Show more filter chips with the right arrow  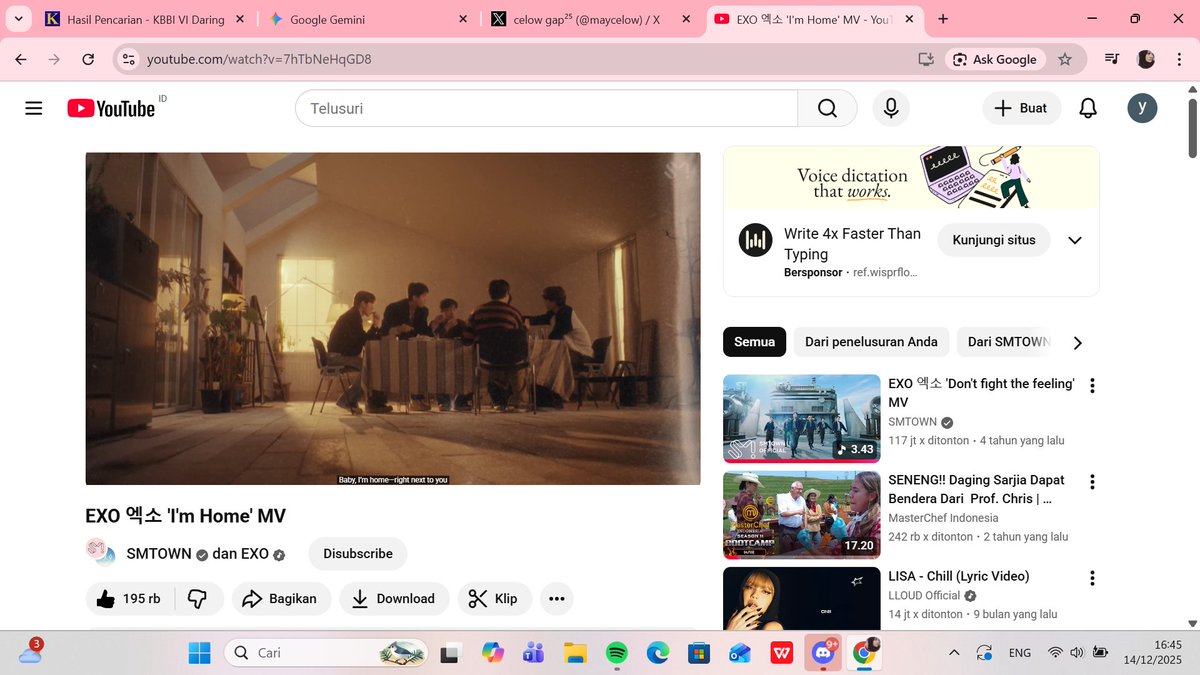[x=1077, y=342]
